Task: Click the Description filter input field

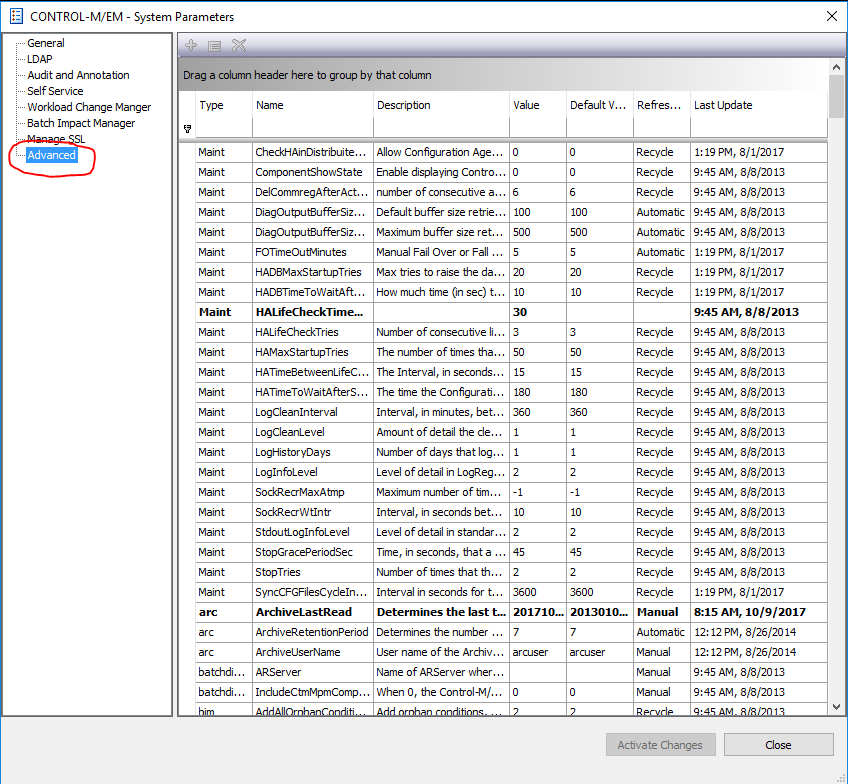Action: tap(440, 128)
